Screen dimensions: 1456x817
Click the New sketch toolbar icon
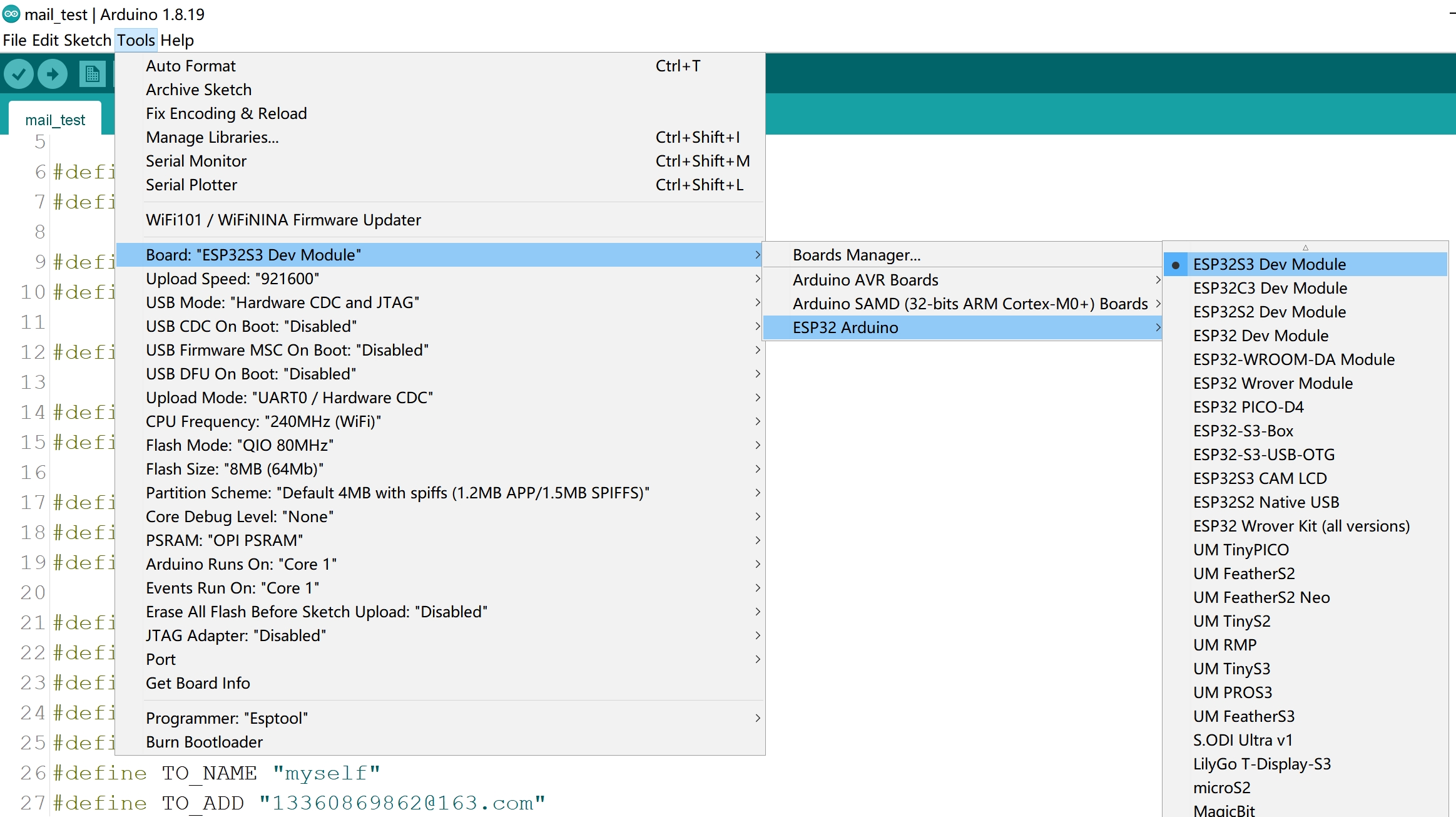point(92,74)
